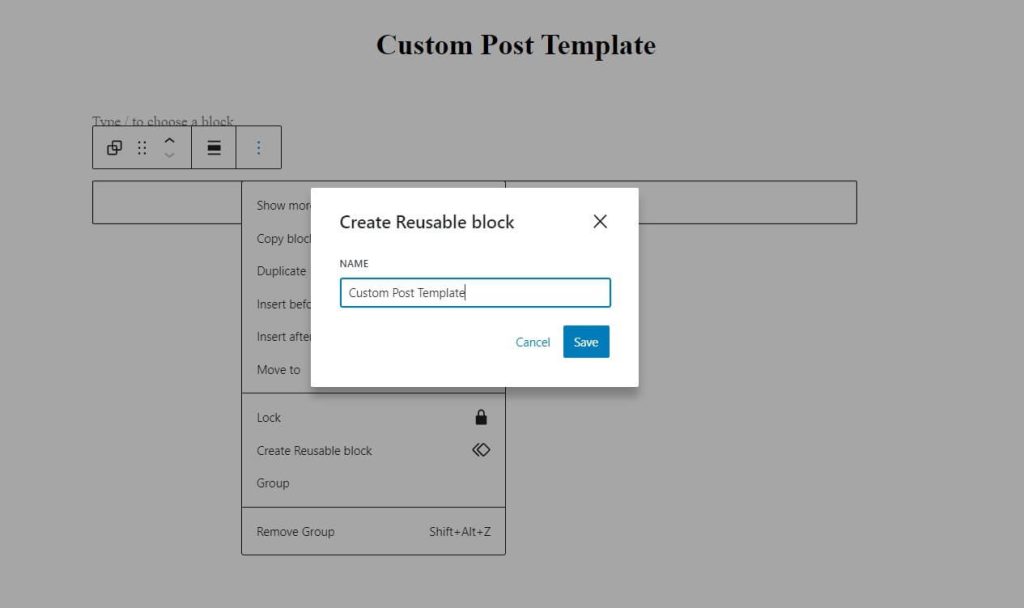Click the NAME field label
This screenshot has height=608, width=1024.
[x=354, y=263]
